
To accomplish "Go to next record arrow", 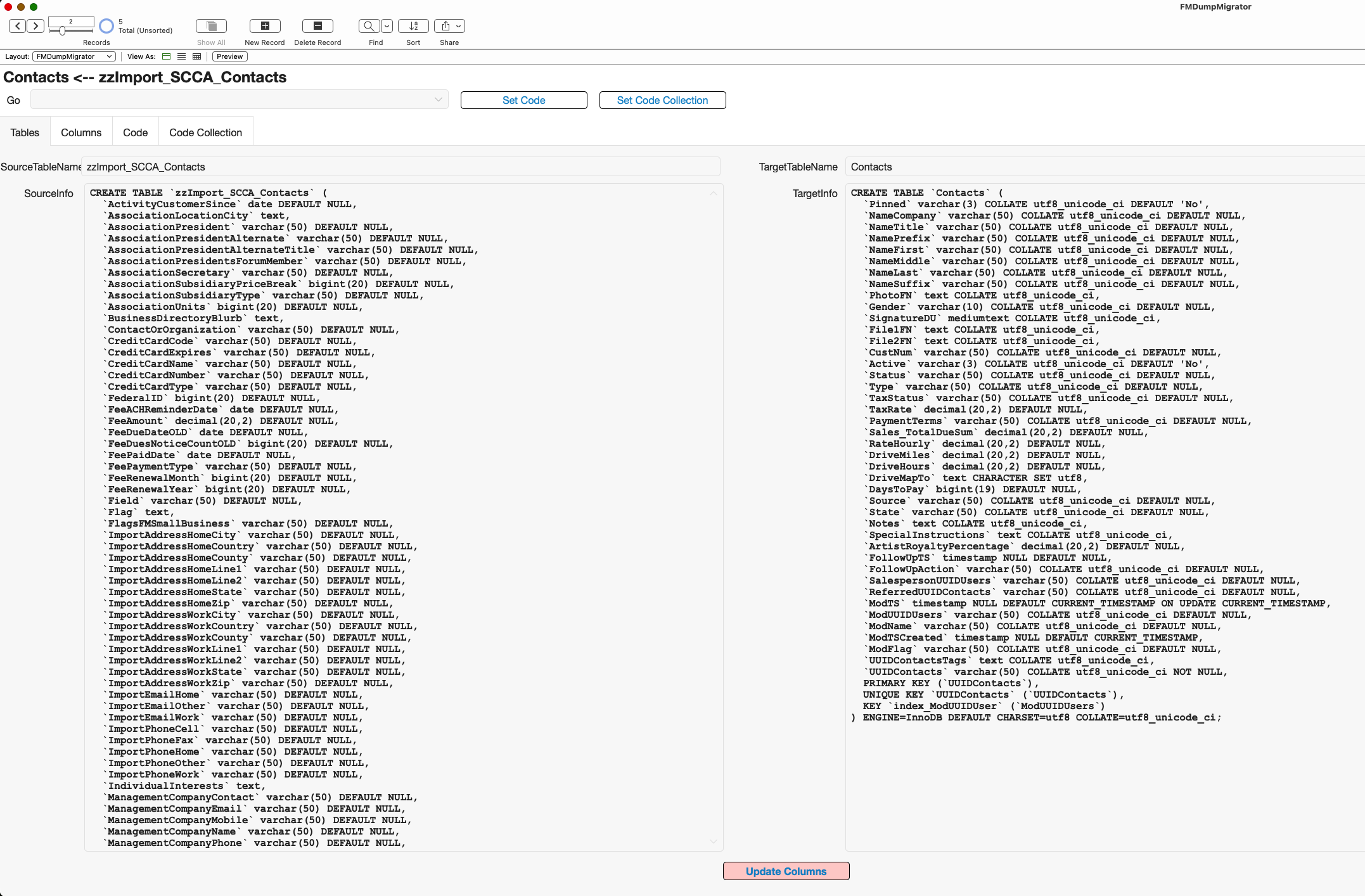I will point(35,26).
